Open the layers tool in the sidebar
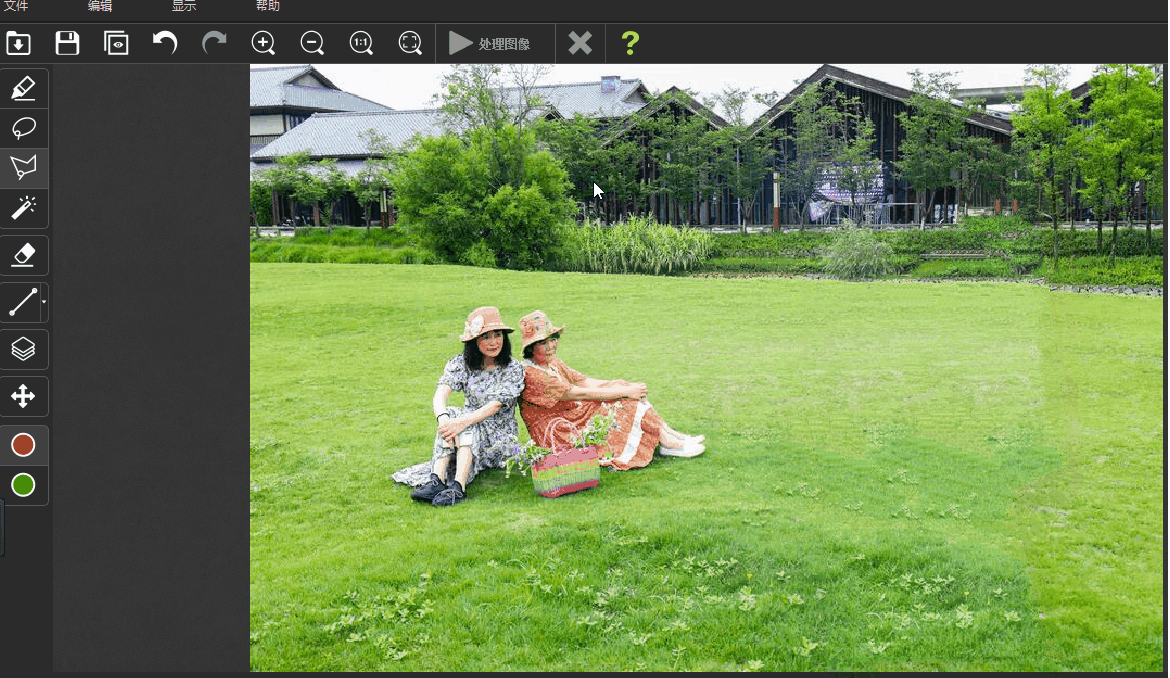Screen dimensions: 1170x678 24,349
